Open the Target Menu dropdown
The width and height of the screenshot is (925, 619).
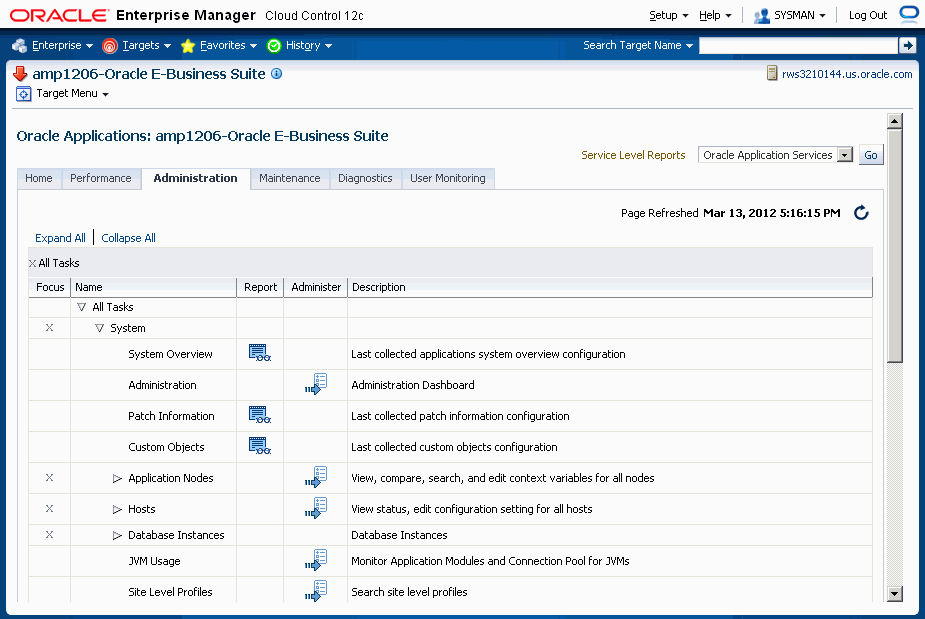coord(73,93)
